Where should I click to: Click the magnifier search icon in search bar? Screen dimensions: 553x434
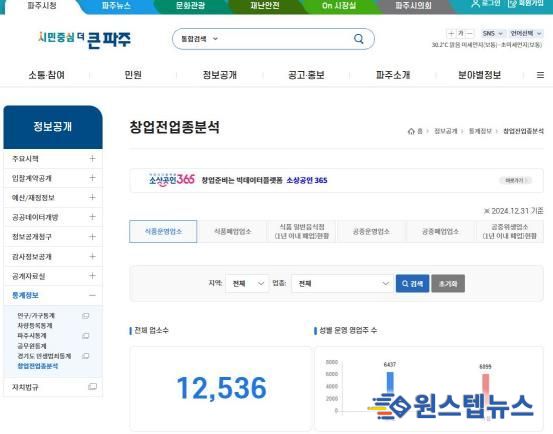pos(359,39)
